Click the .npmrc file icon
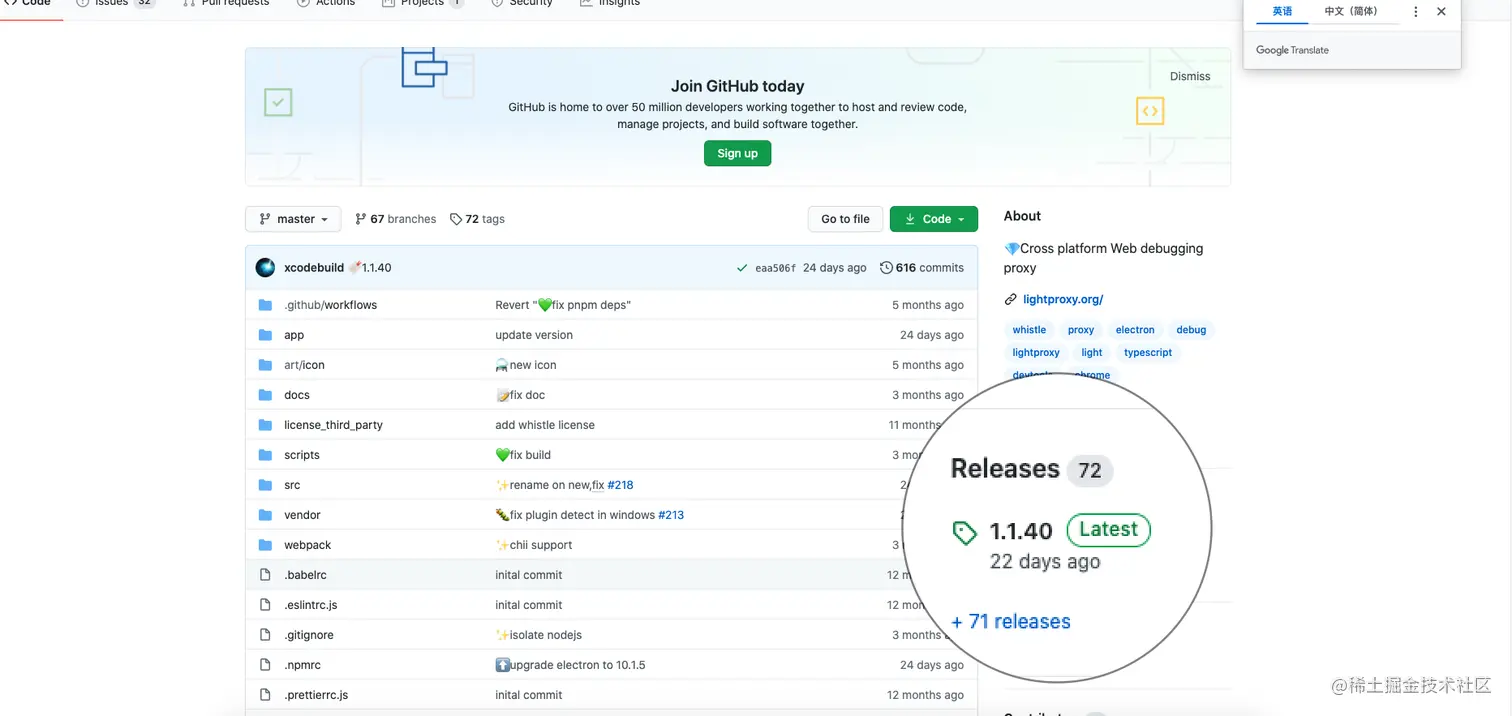The height and width of the screenshot is (716, 1512). coord(265,665)
